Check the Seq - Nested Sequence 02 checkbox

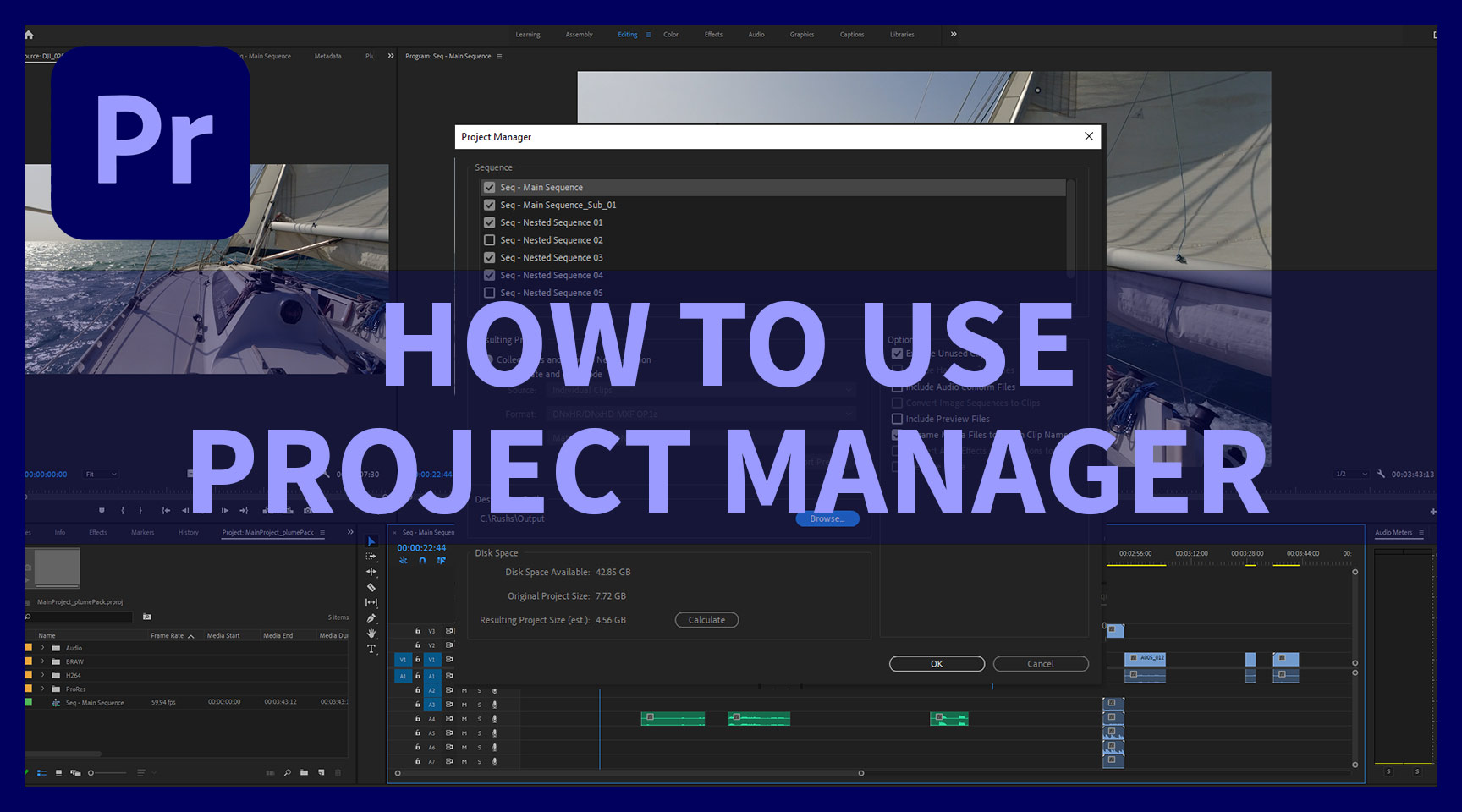pos(490,239)
